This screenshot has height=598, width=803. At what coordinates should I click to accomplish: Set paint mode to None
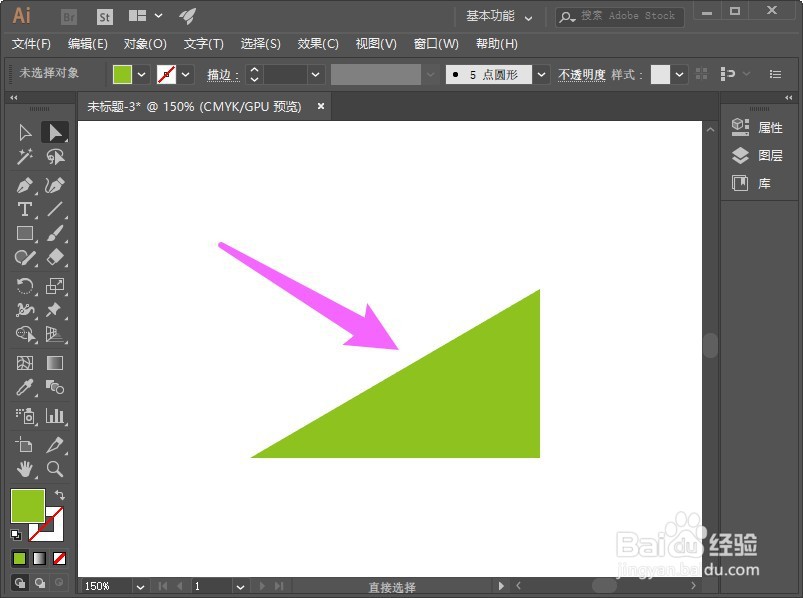click(x=59, y=559)
